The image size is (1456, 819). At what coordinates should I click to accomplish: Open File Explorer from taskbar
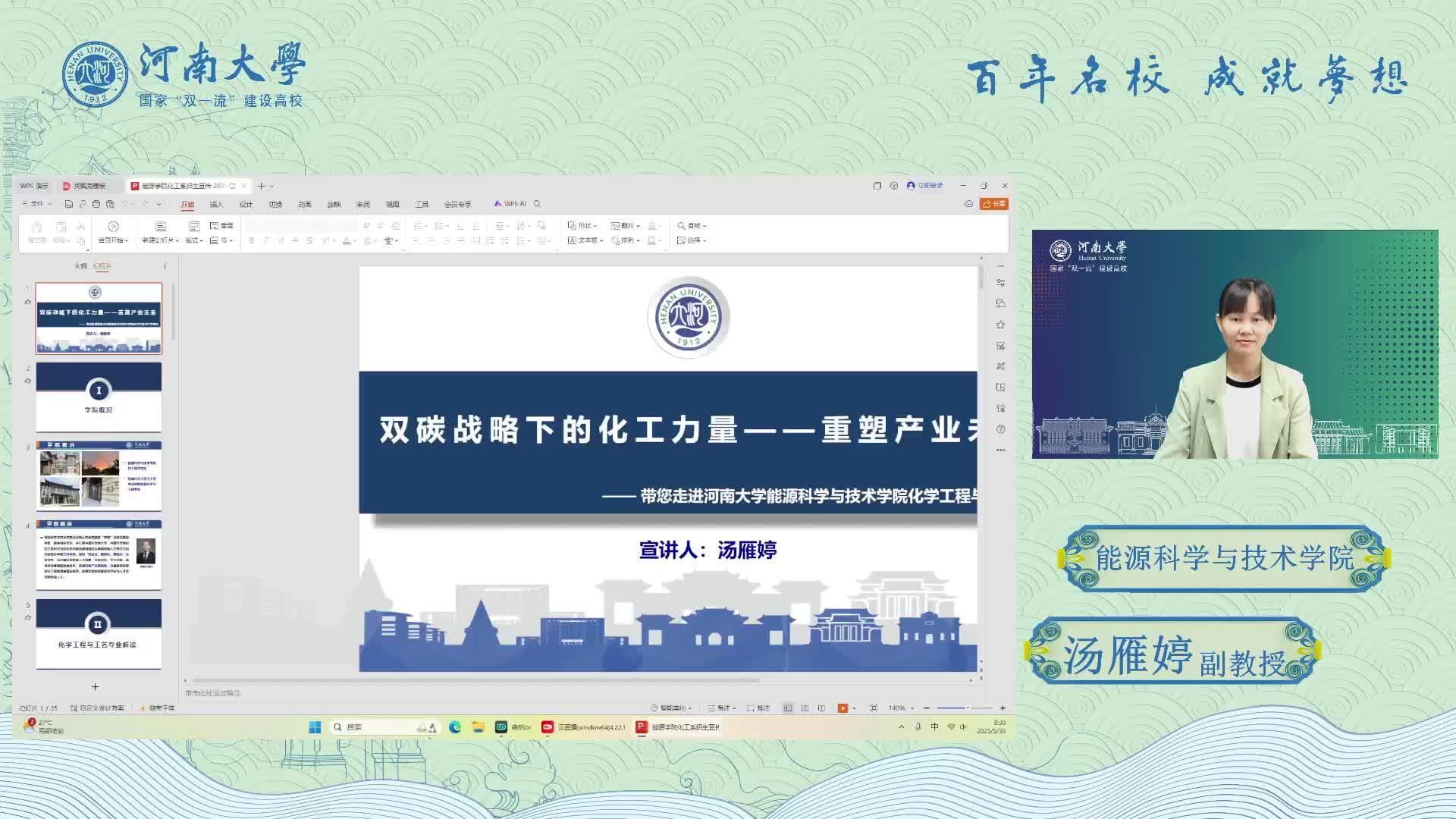478,727
